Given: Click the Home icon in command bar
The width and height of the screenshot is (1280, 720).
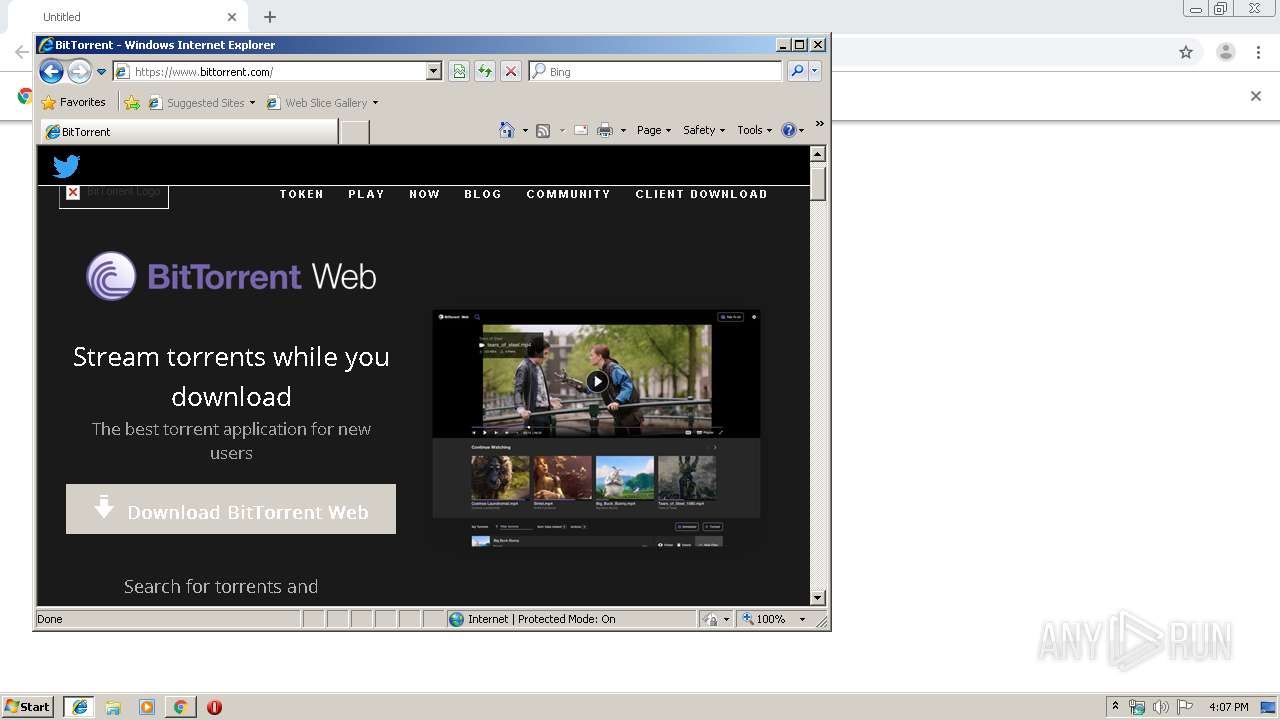Looking at the screenshot, I should pyautogui.click(x=507, y=130).
